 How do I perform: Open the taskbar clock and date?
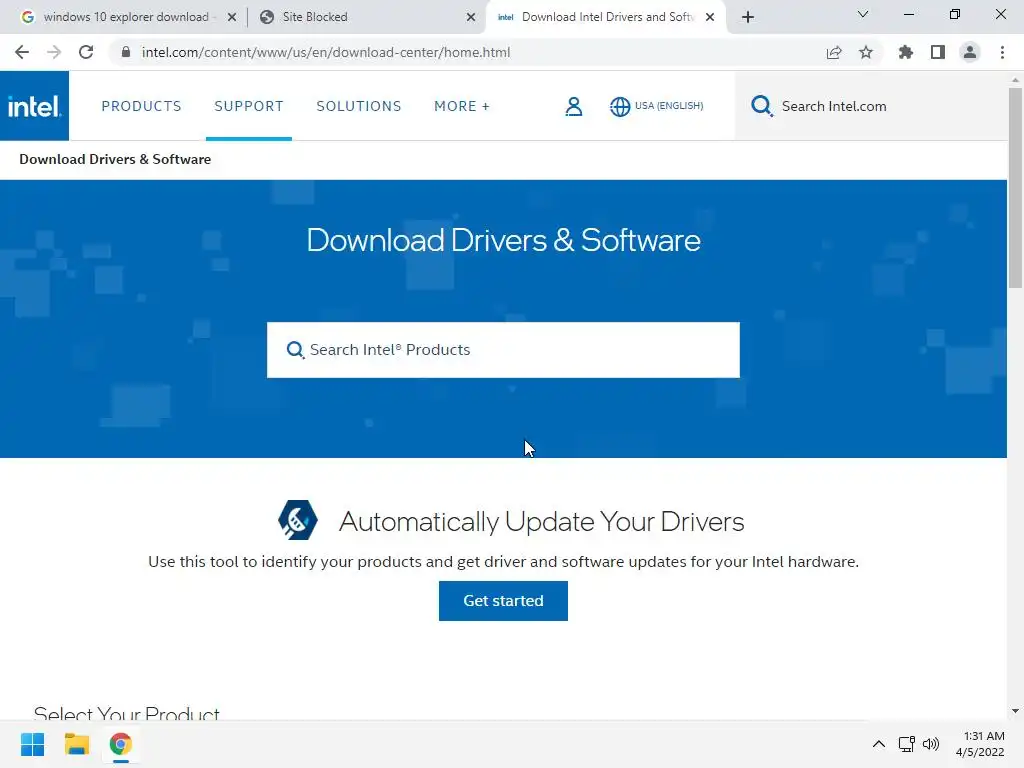980,744
